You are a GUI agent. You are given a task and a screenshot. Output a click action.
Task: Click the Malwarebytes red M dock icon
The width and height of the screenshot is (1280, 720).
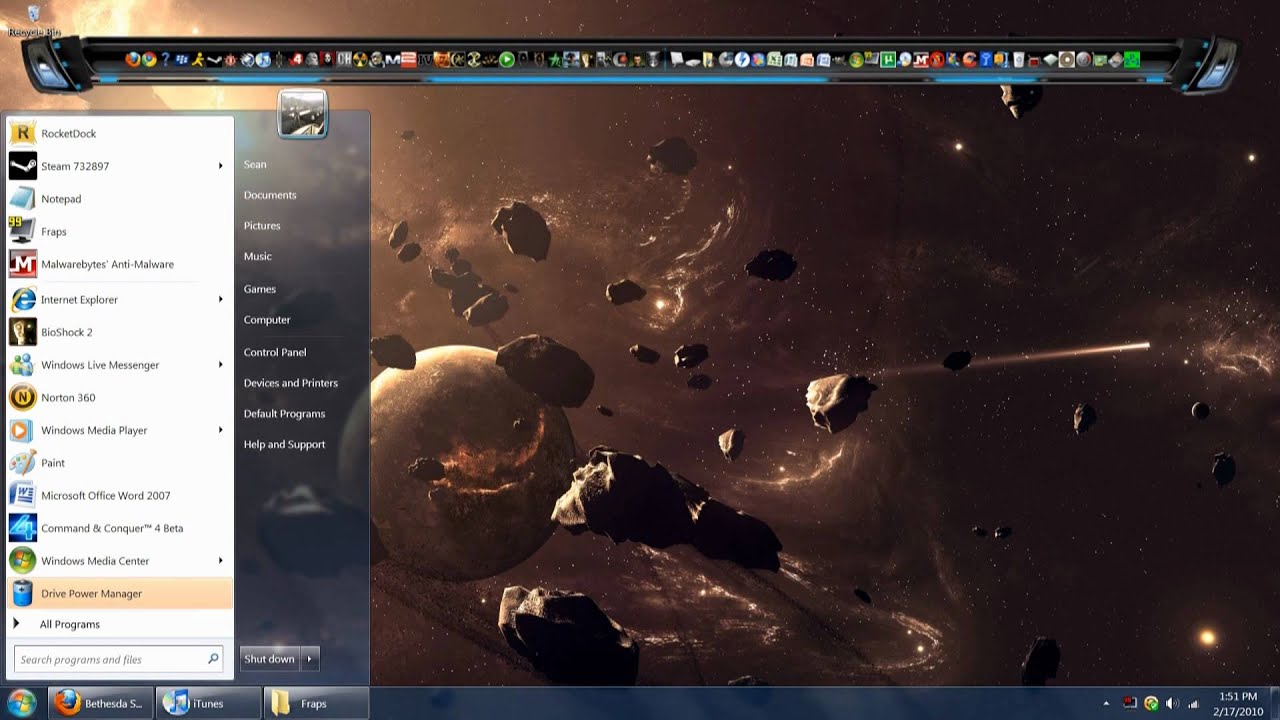pyautogui.click(x=921, y=60)
